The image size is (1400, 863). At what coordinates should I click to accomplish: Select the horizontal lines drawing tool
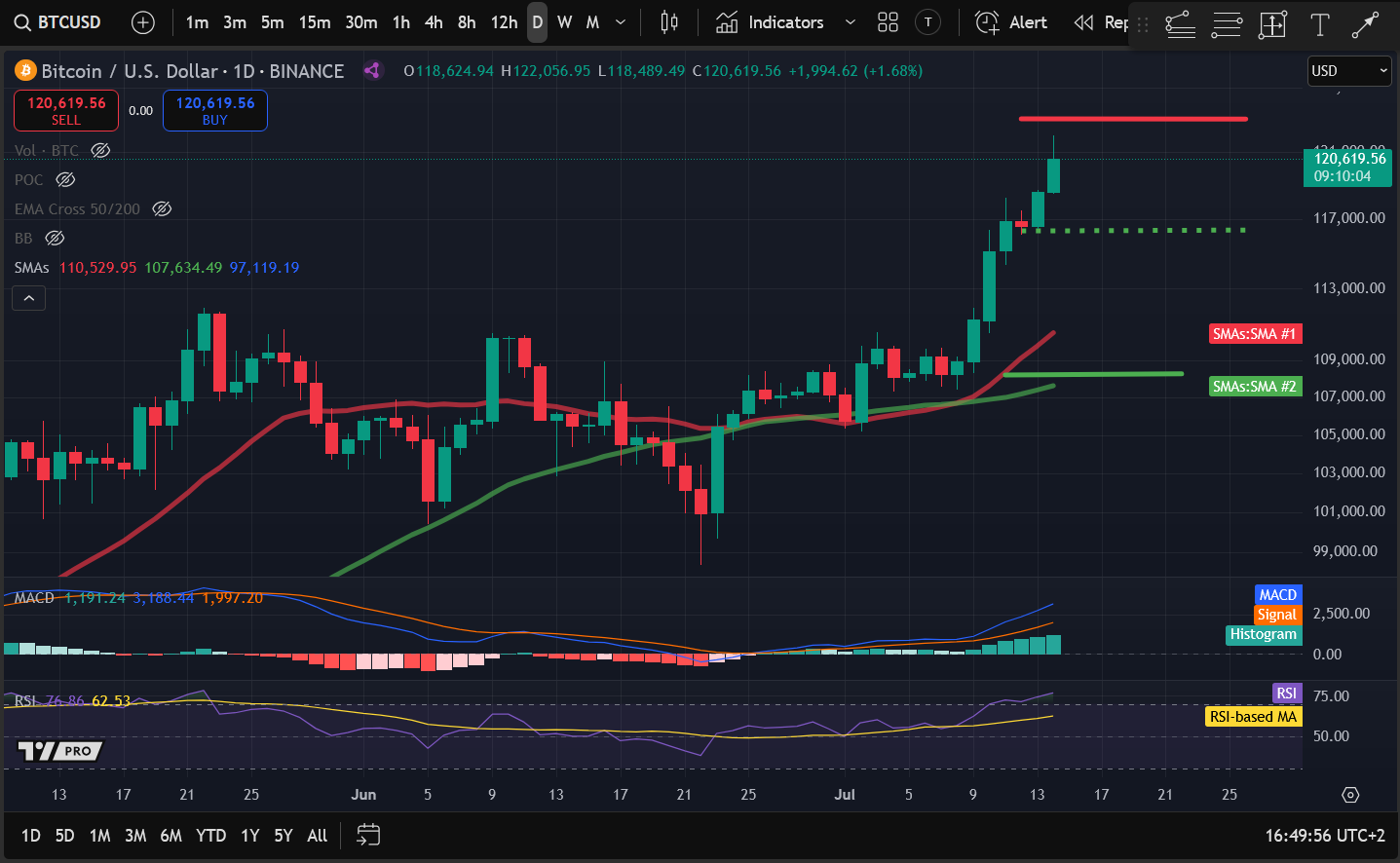pos(1227,24)
